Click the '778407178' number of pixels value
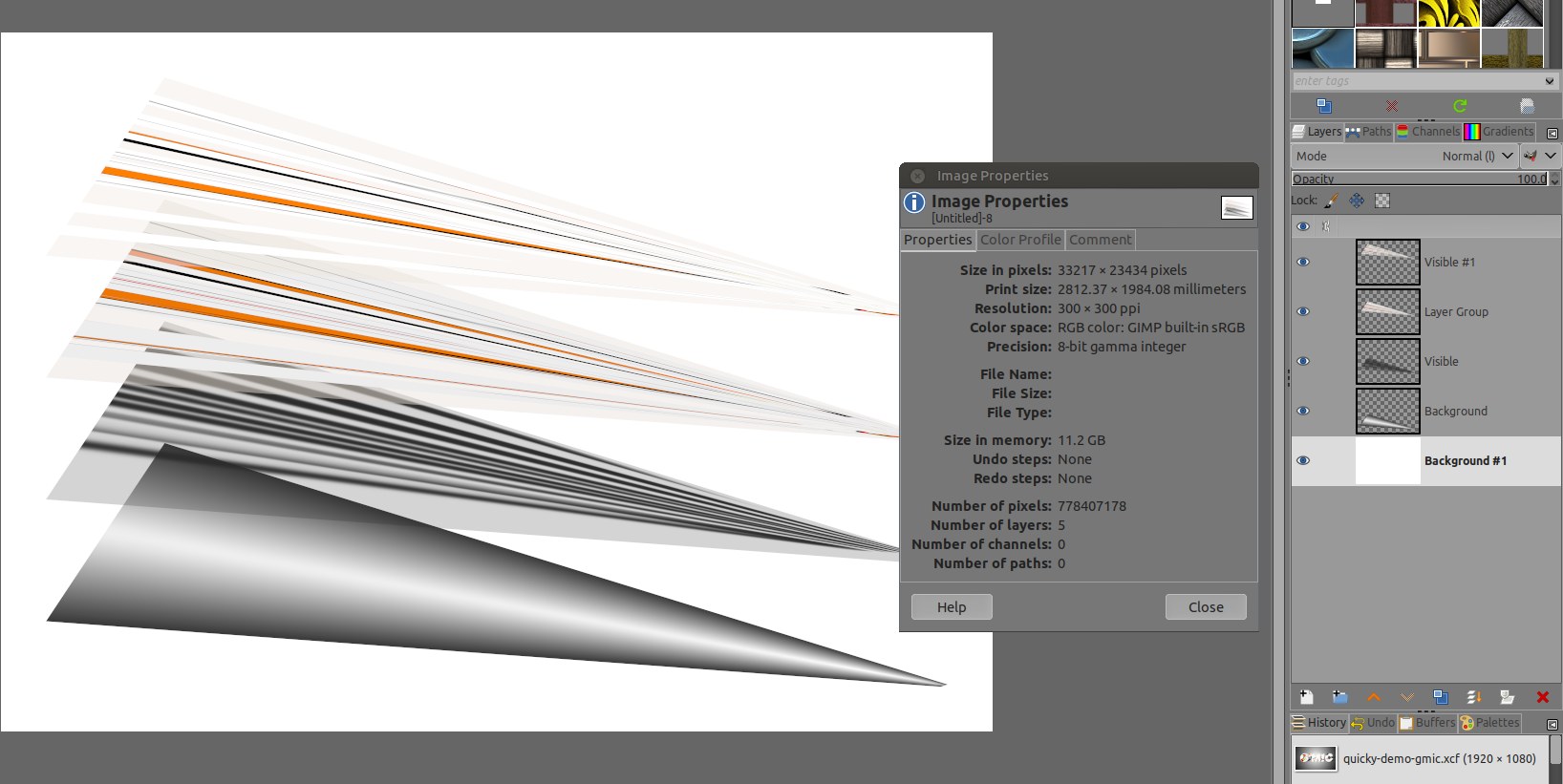The width and height of the screenshot is (1563, 784). pyautogui.click(x=1092, y=506)
